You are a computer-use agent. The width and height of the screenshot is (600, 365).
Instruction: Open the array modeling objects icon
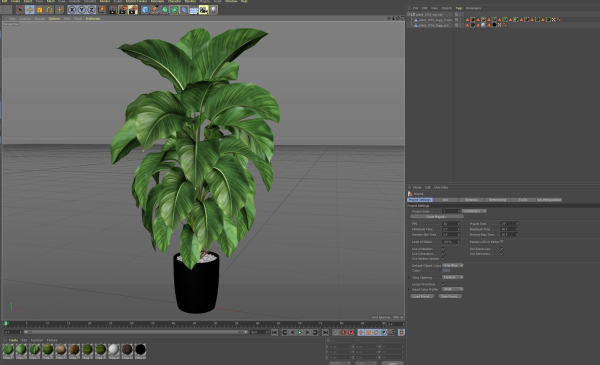[174, 10]
